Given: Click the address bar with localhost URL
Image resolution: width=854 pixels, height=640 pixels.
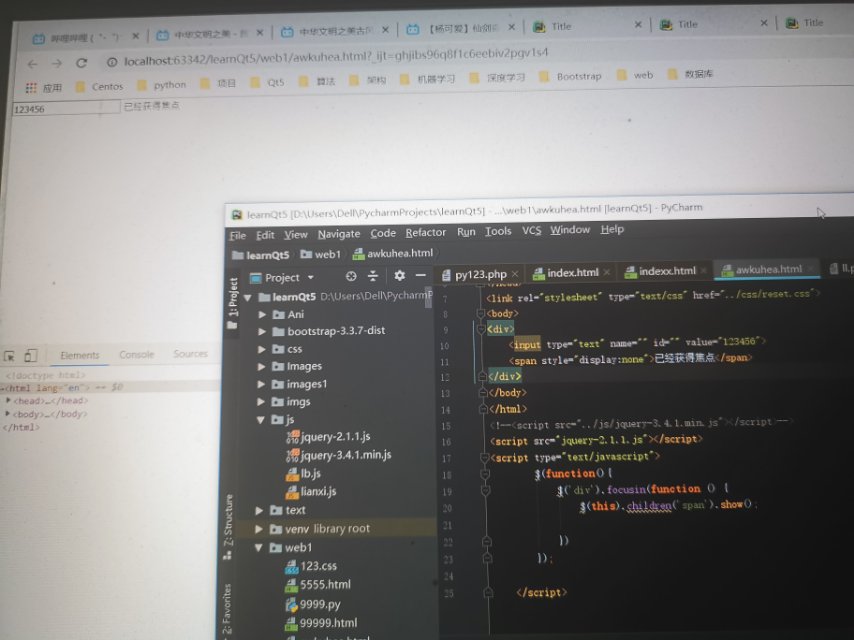Looking at the screenshot, I should pyautogui.click(x=336, y=57).
